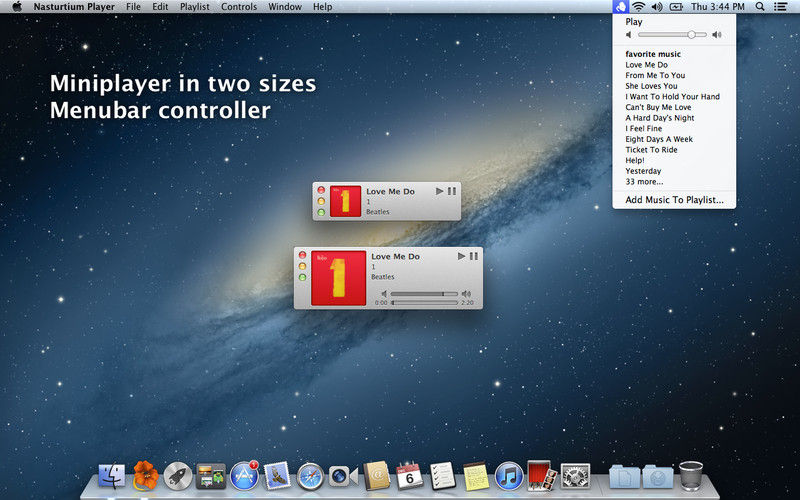The width and height of the screenshot is (800, 500).
Task: Open Contacts address book in Dock
Action: (x=377, y=476)
